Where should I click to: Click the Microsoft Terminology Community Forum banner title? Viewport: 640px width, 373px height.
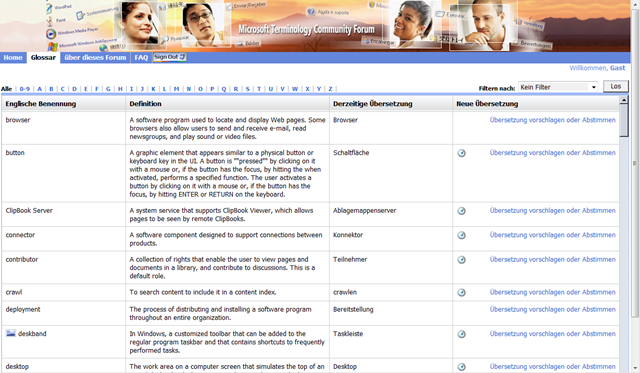(x=306, y=29)
